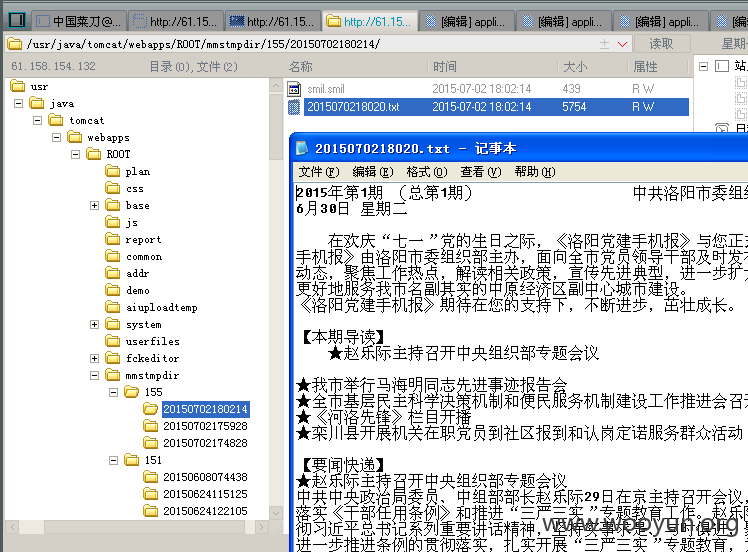The image size is (748, 552).
Task: Select the fckeditor folder label
Action: tap(153, 358)
